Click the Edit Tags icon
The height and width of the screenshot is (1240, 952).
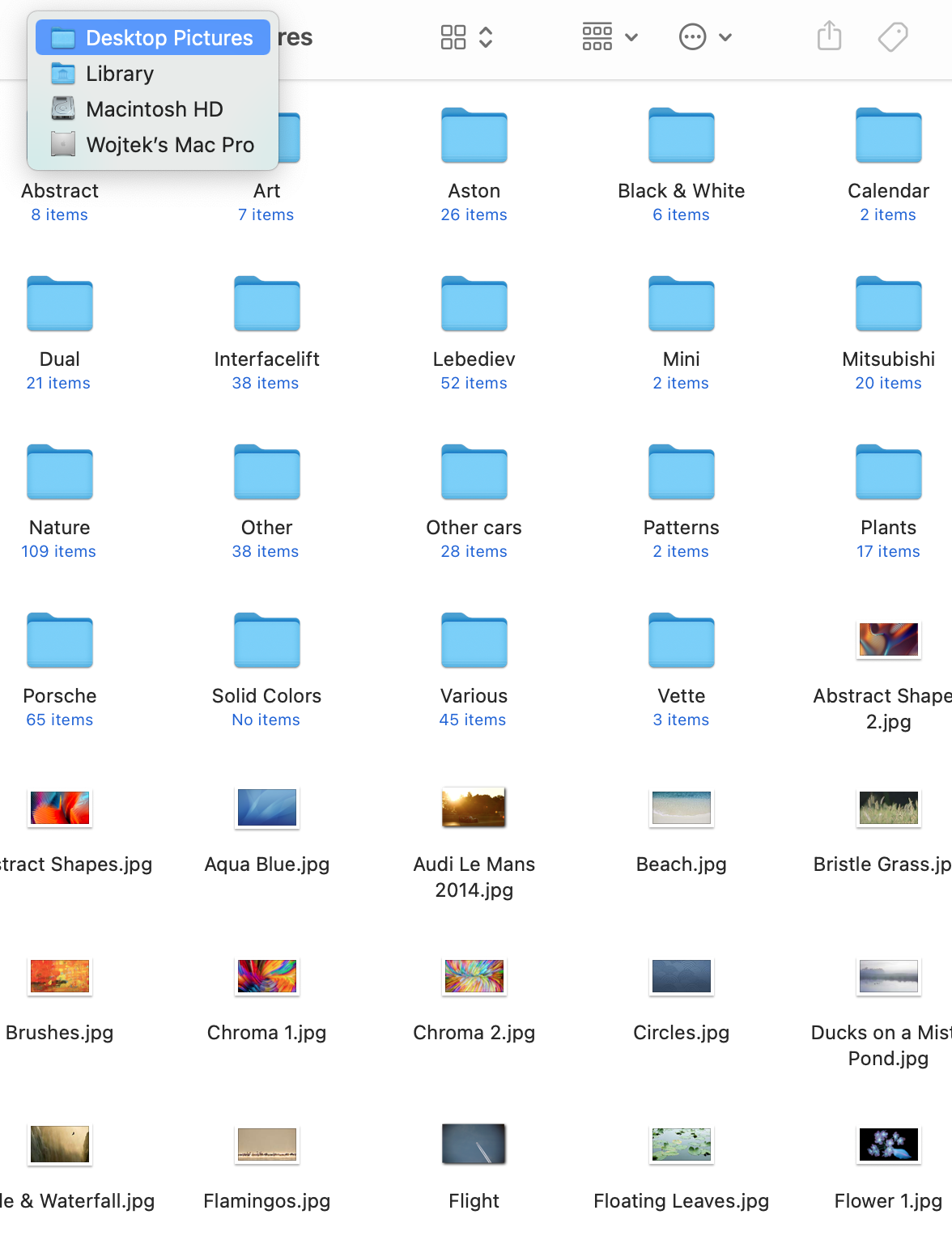tap(893, 36)
